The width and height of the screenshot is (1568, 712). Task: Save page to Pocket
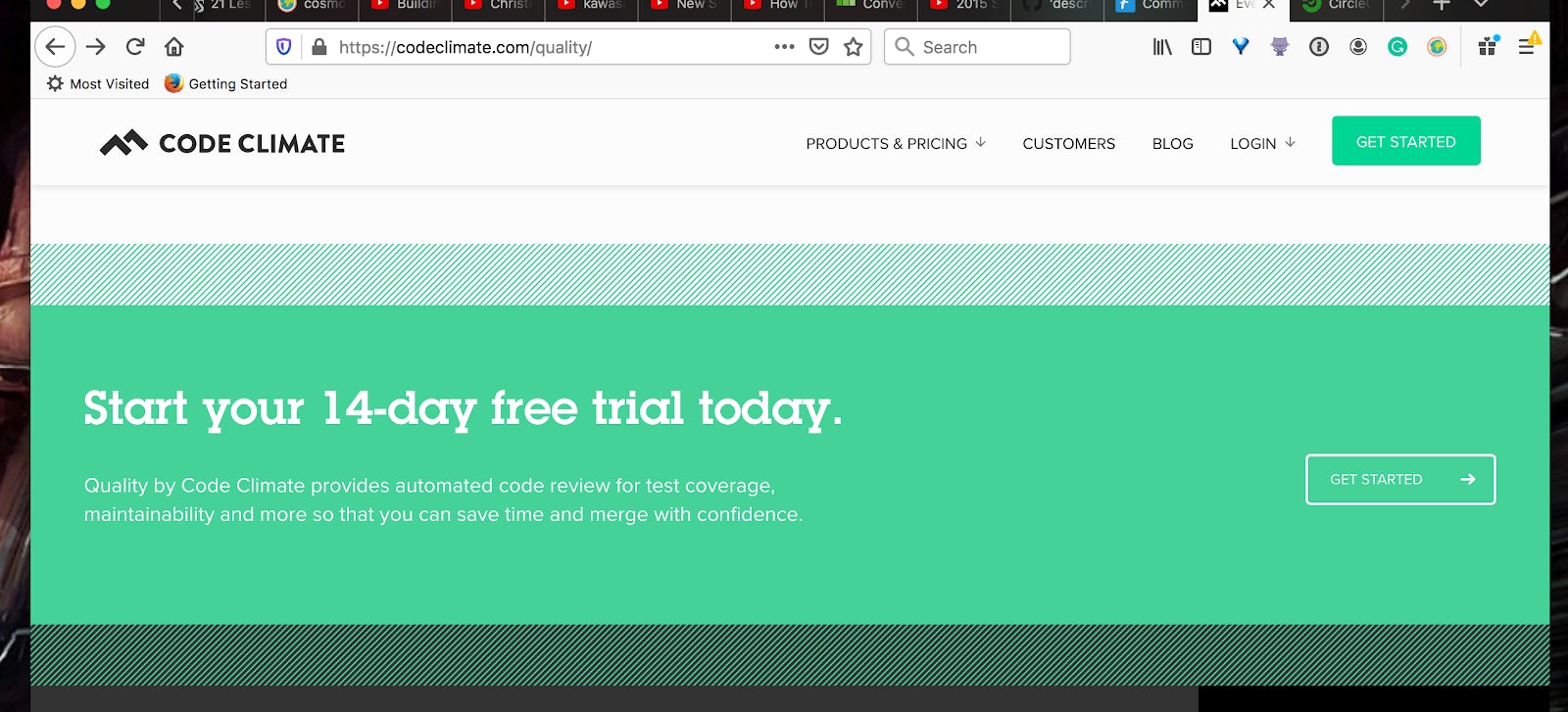pos(819,47)
